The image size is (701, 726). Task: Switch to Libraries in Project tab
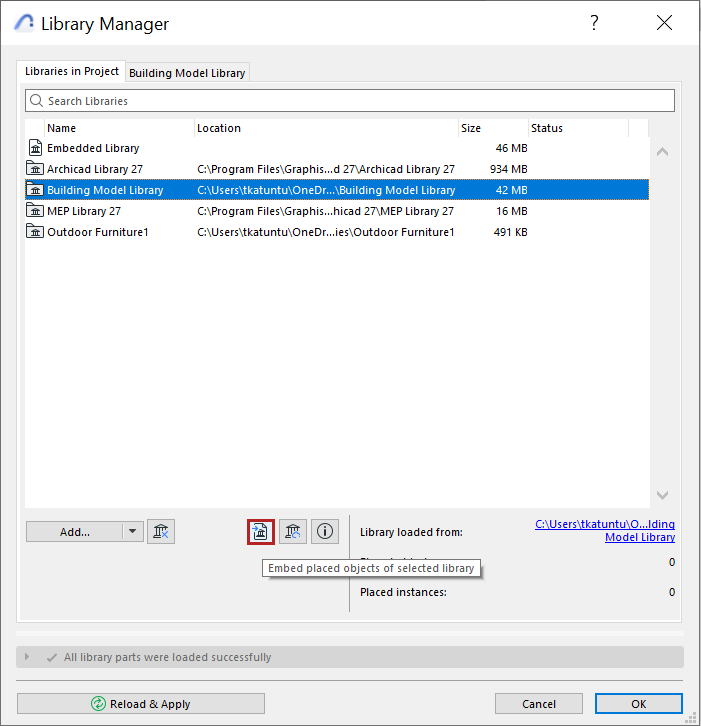click(71, 71)
